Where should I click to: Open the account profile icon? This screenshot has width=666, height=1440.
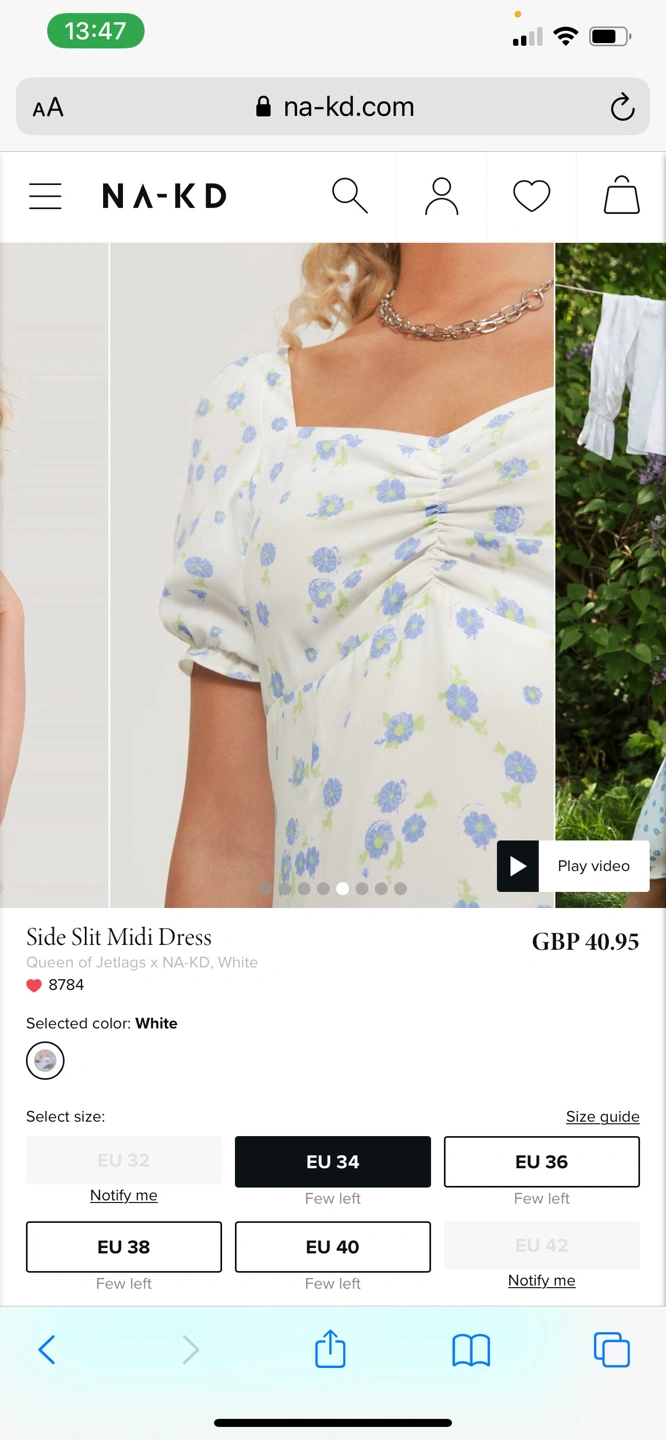click(441, 196)
